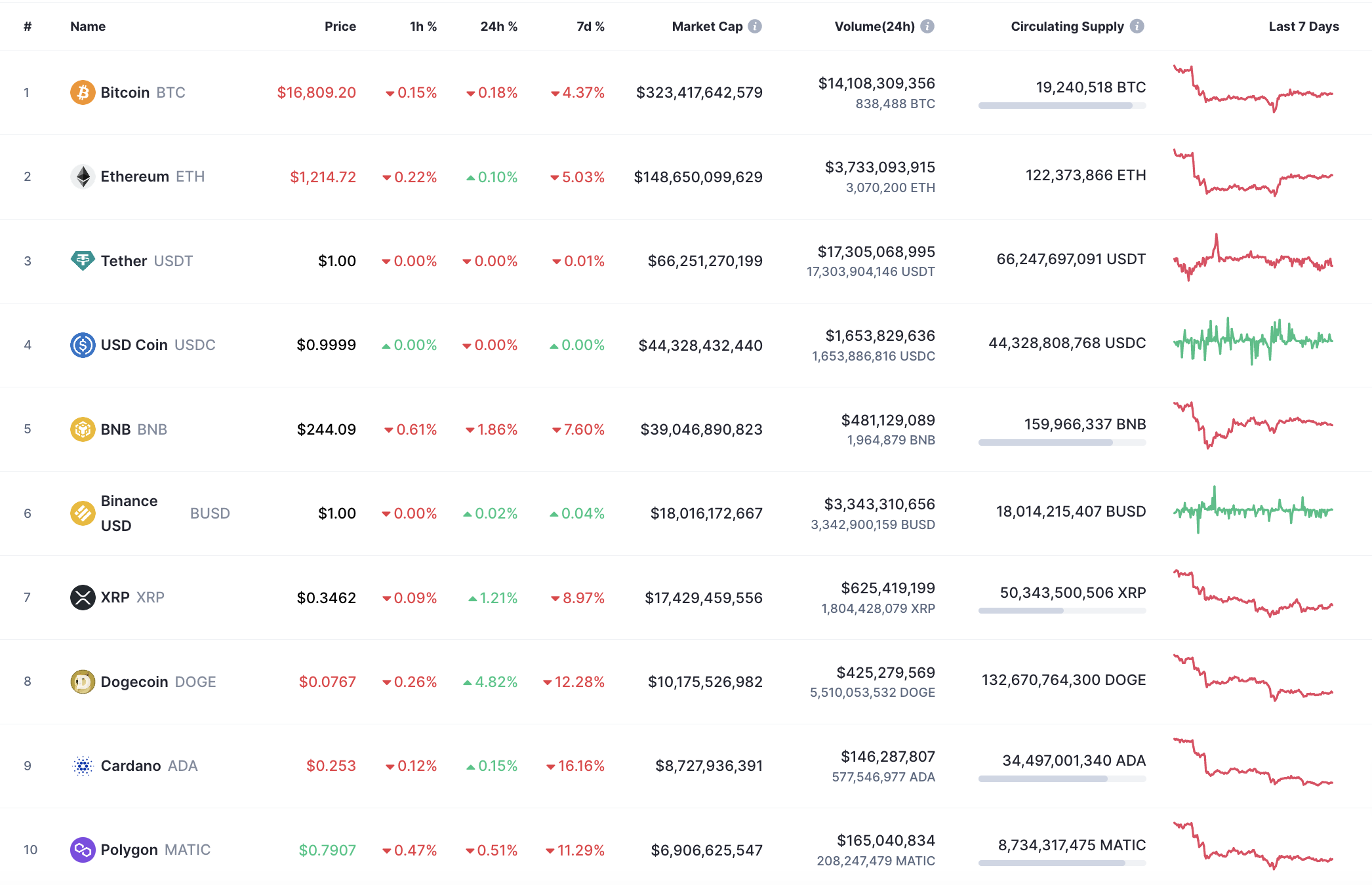Image resolution: width=1372 pixels, height=885 pixels.
Task: Sort the table by Price
Action: 340,26
